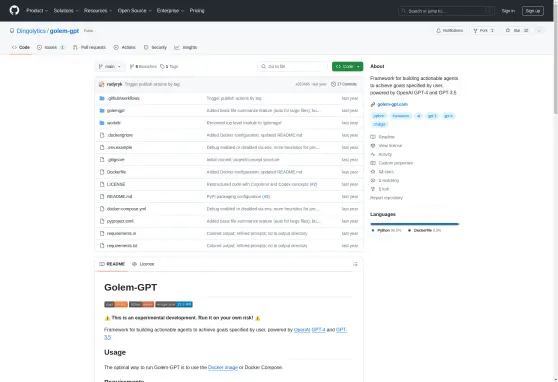Open the Dingolytics organization link
The height and width of the screenshot is (382, 558).
(x=31, y=31)
